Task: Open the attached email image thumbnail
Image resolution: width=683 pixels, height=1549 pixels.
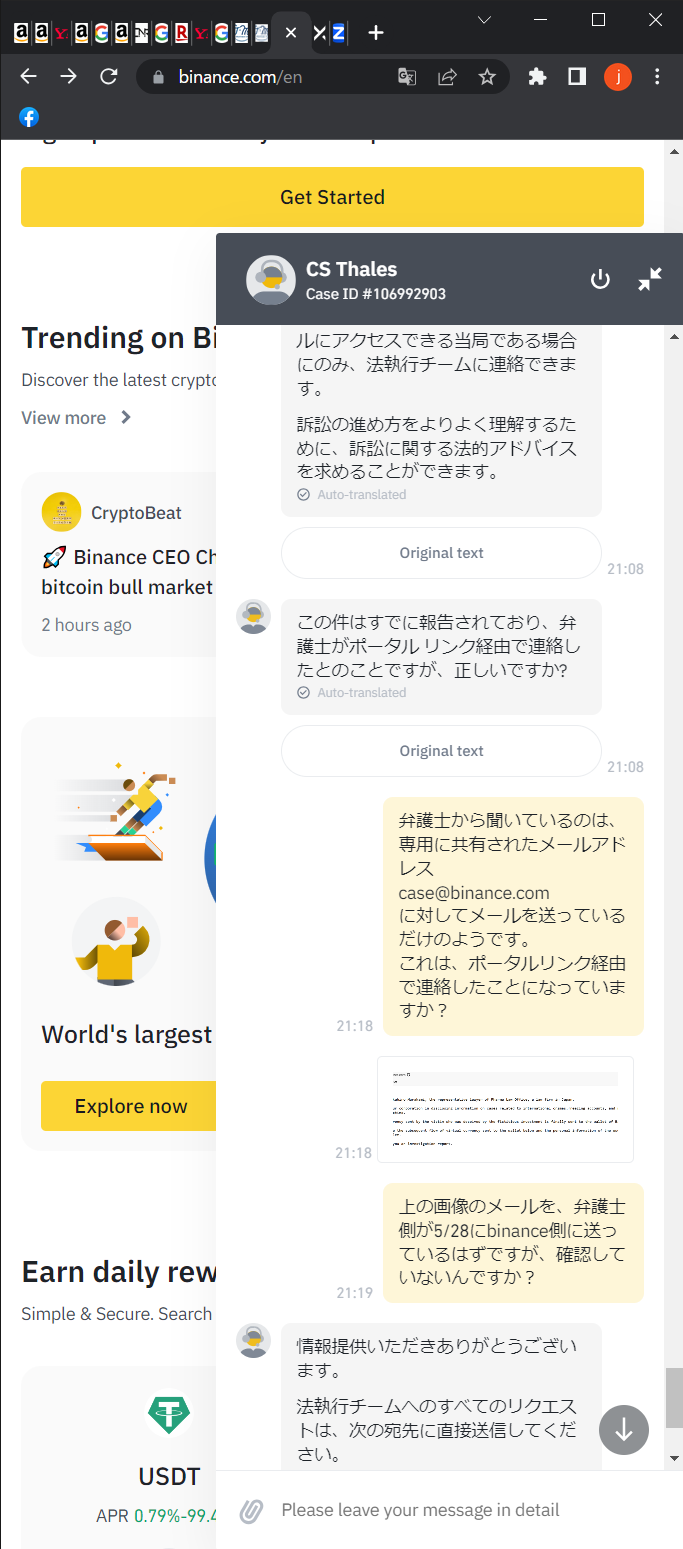Action: [505, 1109]
